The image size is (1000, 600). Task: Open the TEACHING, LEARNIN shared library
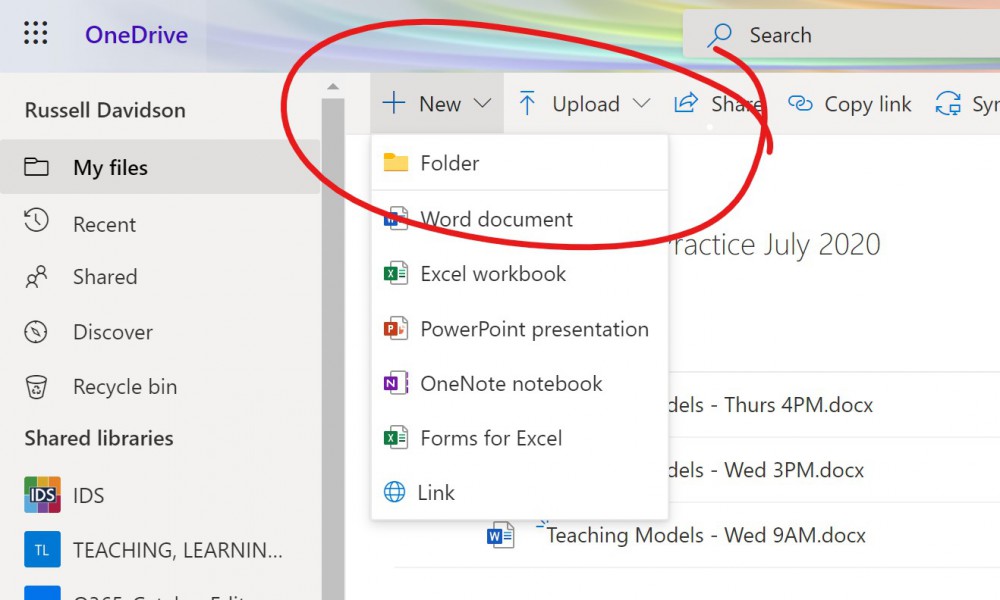[41, 549]
